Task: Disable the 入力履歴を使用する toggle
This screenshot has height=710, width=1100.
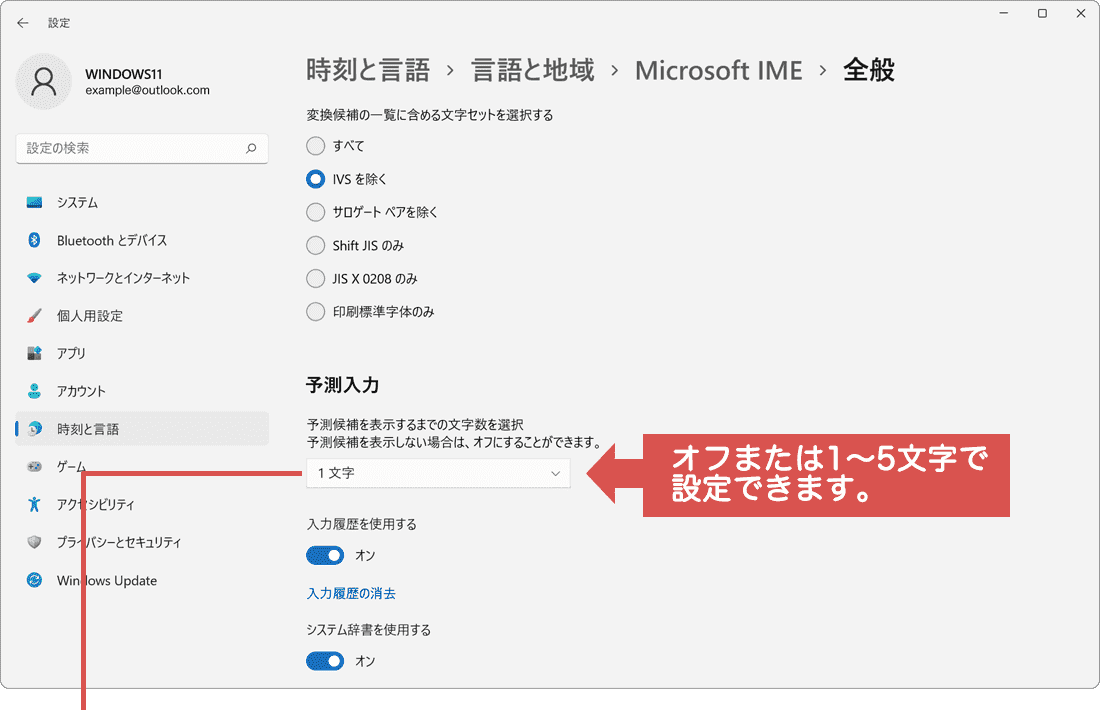Action: tap(324, 555)
